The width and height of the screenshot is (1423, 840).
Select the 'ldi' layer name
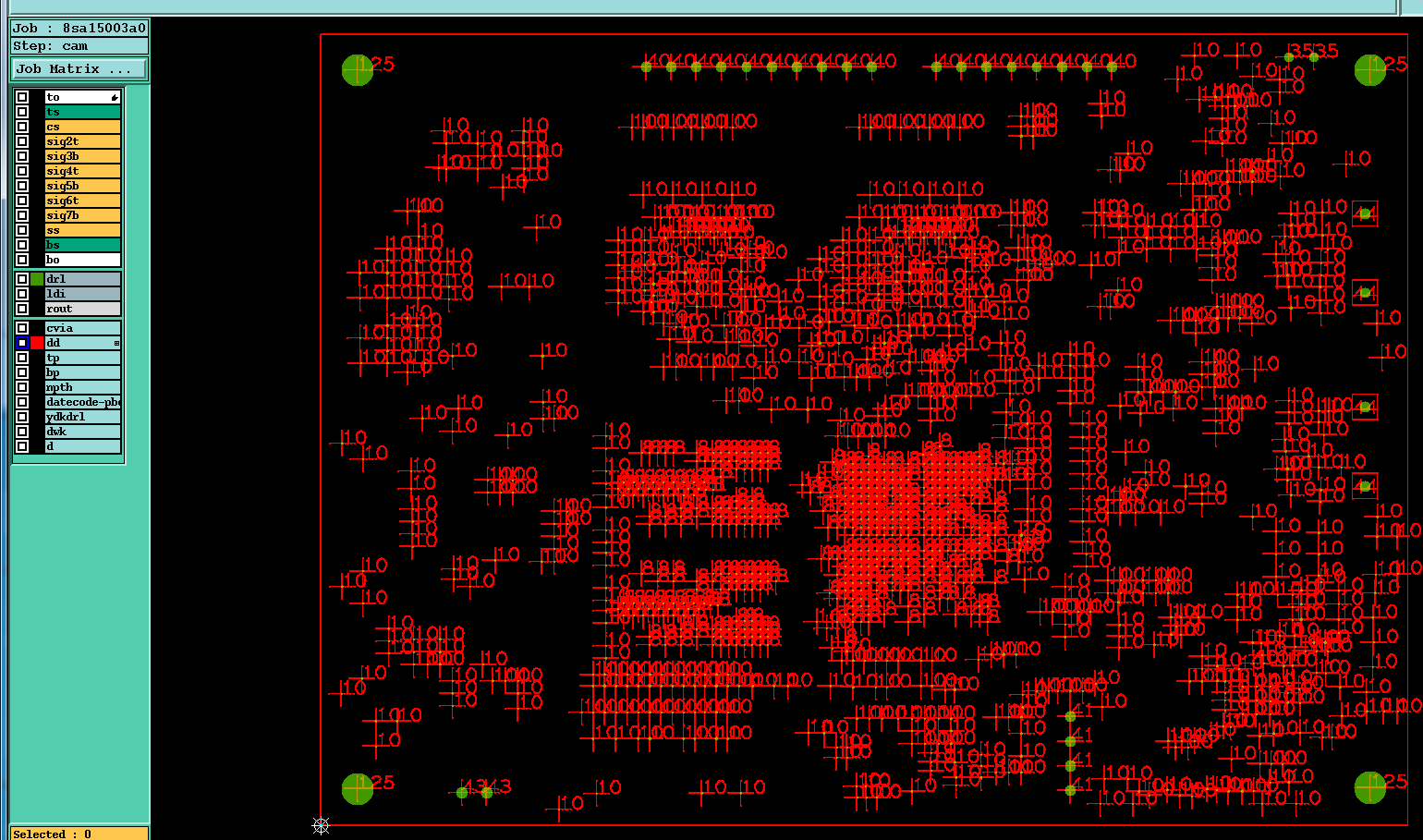coord(83,294)
